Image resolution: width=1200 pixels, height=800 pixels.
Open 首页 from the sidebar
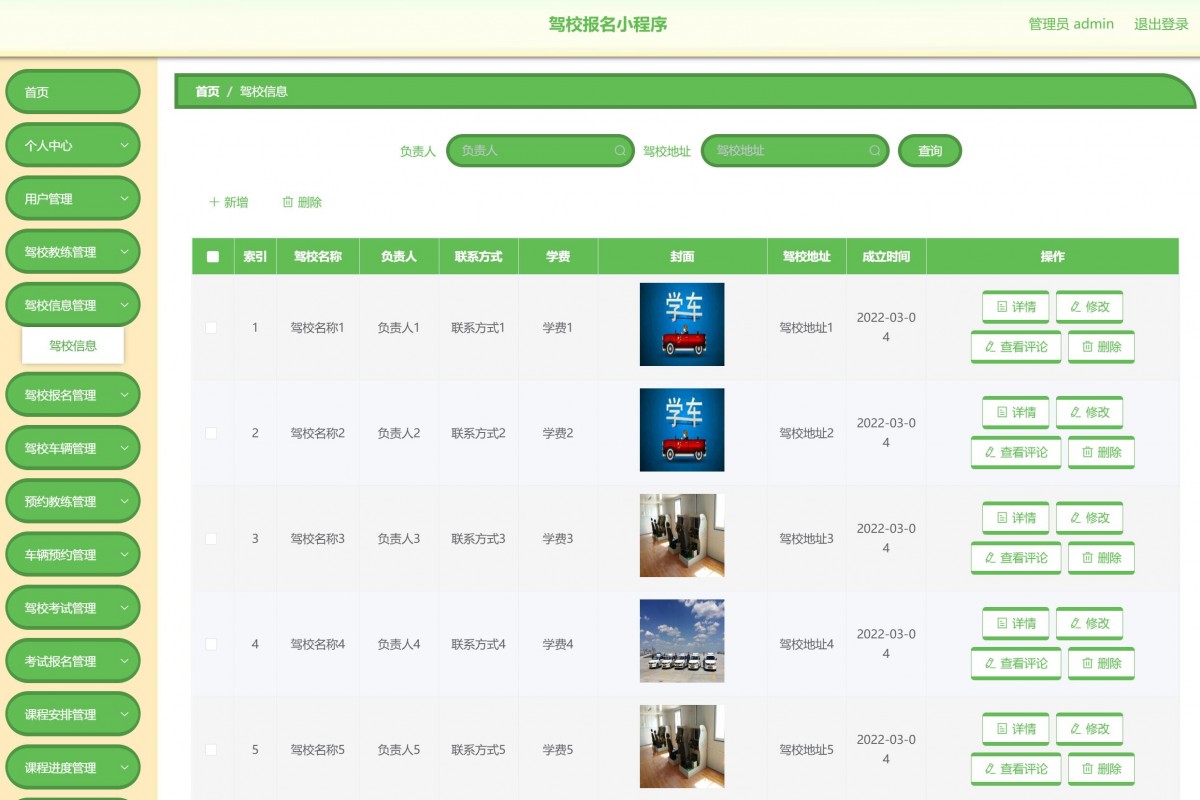coord(72,91)
